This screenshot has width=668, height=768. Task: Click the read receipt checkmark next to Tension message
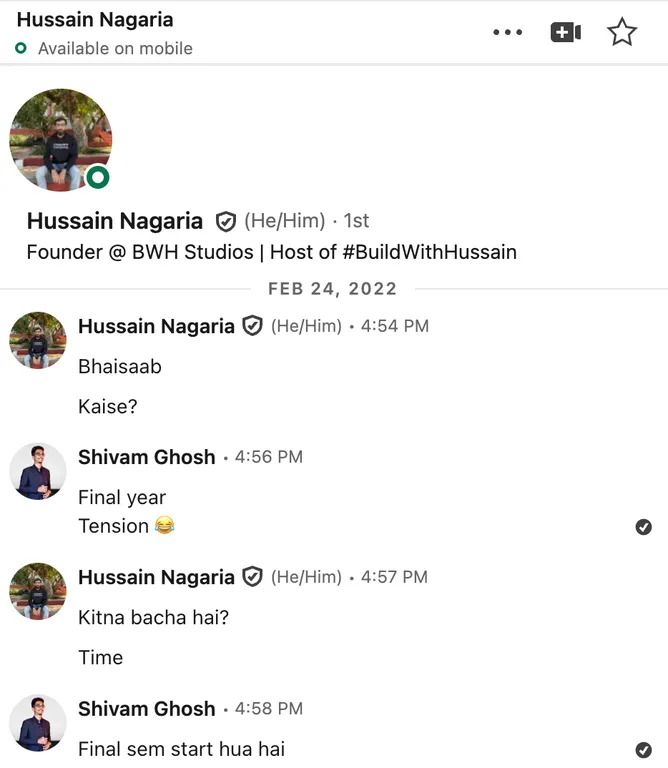(x=643, y=527)
